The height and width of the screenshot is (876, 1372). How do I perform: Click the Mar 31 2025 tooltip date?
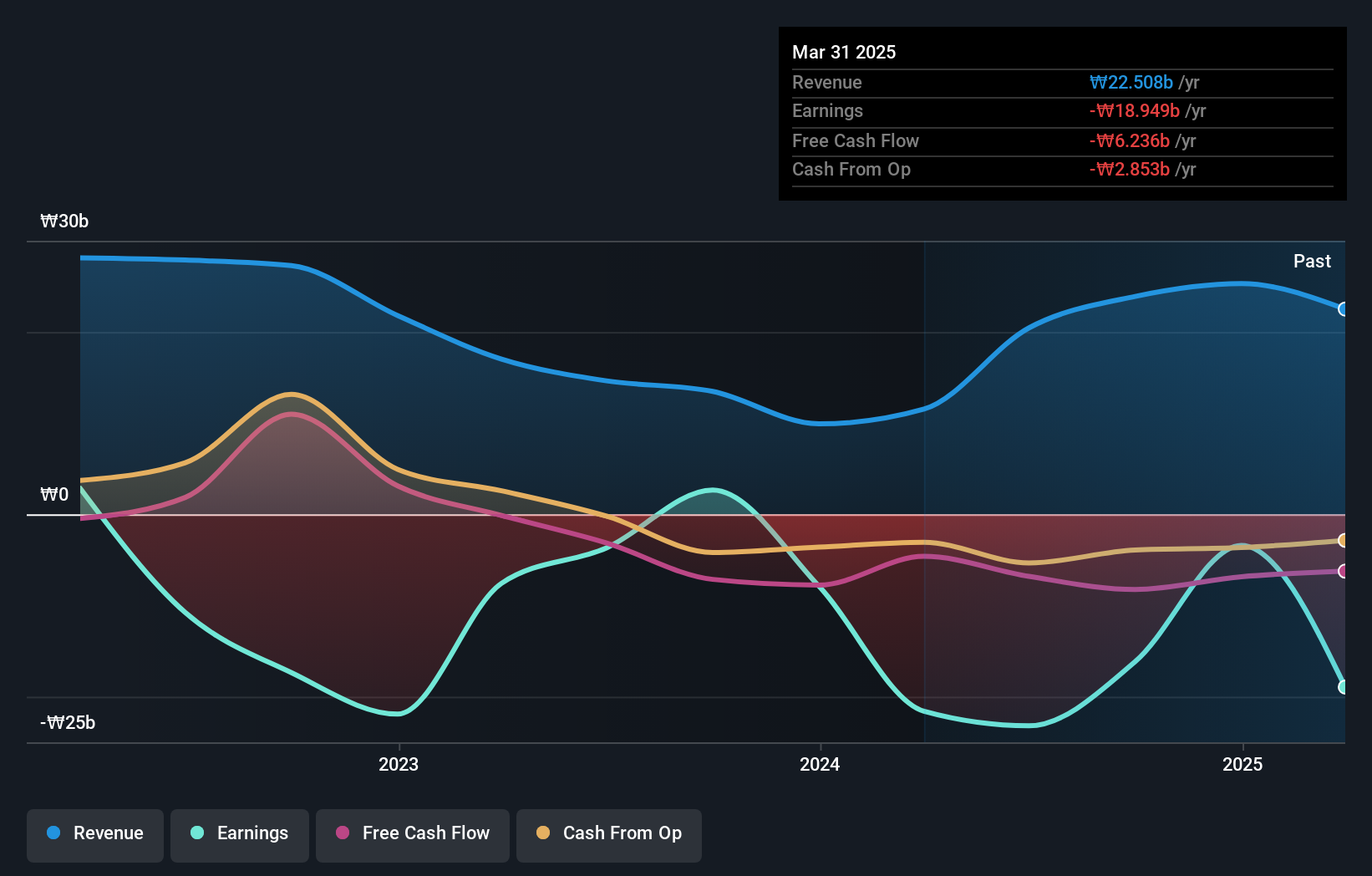click(844, 53)
